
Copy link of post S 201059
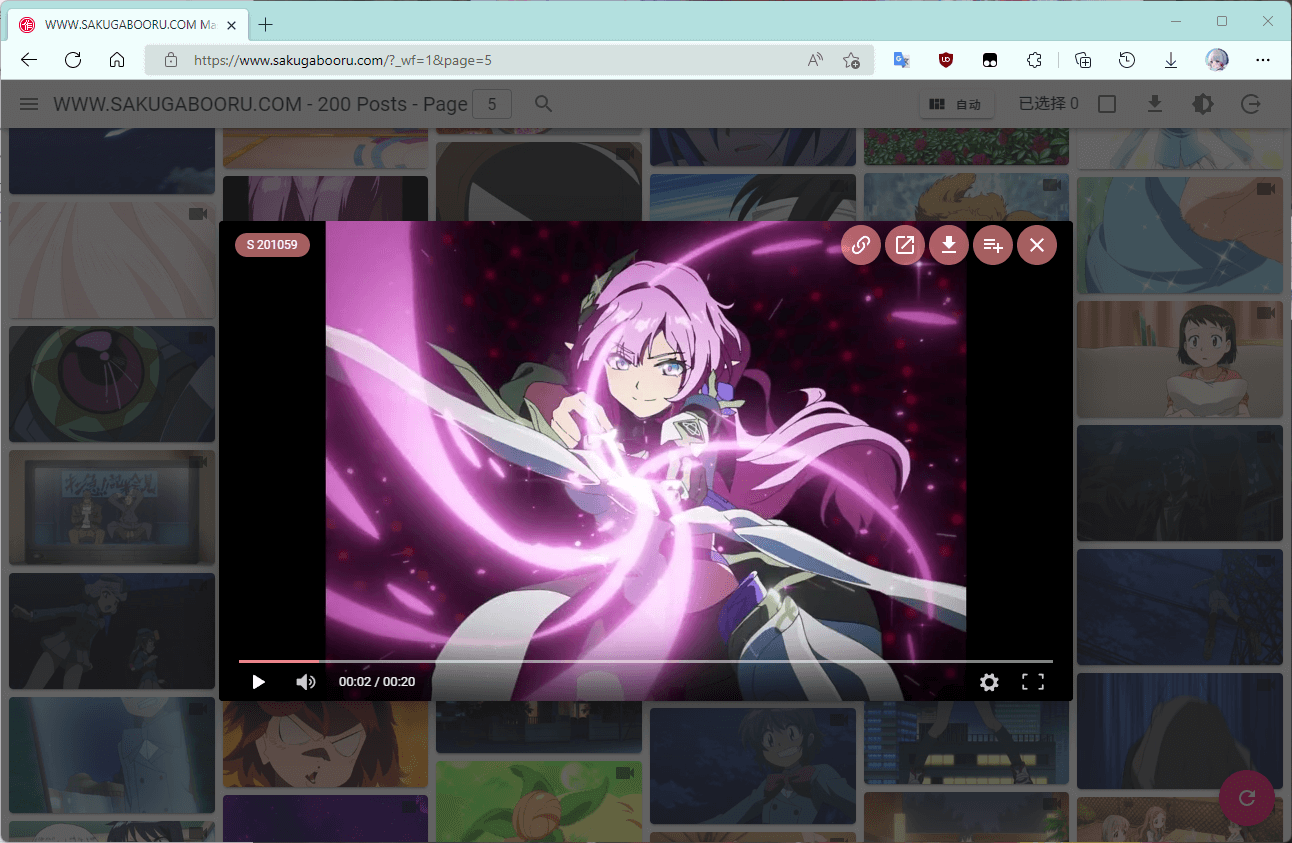click(860, 245)
